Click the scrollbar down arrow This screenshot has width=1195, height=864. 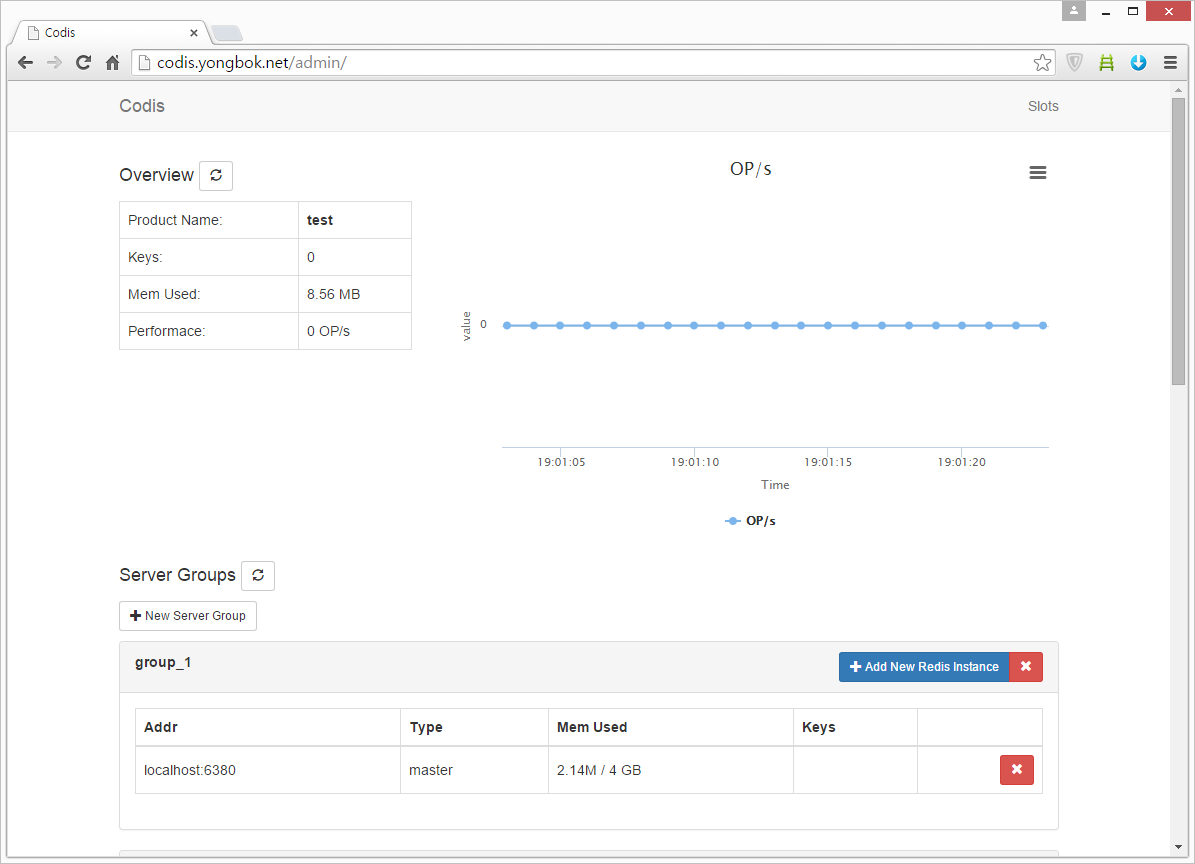[1178, 846]
